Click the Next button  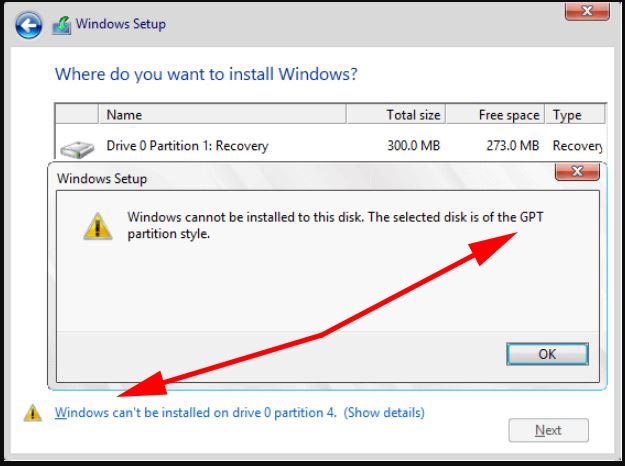point(548,430)
